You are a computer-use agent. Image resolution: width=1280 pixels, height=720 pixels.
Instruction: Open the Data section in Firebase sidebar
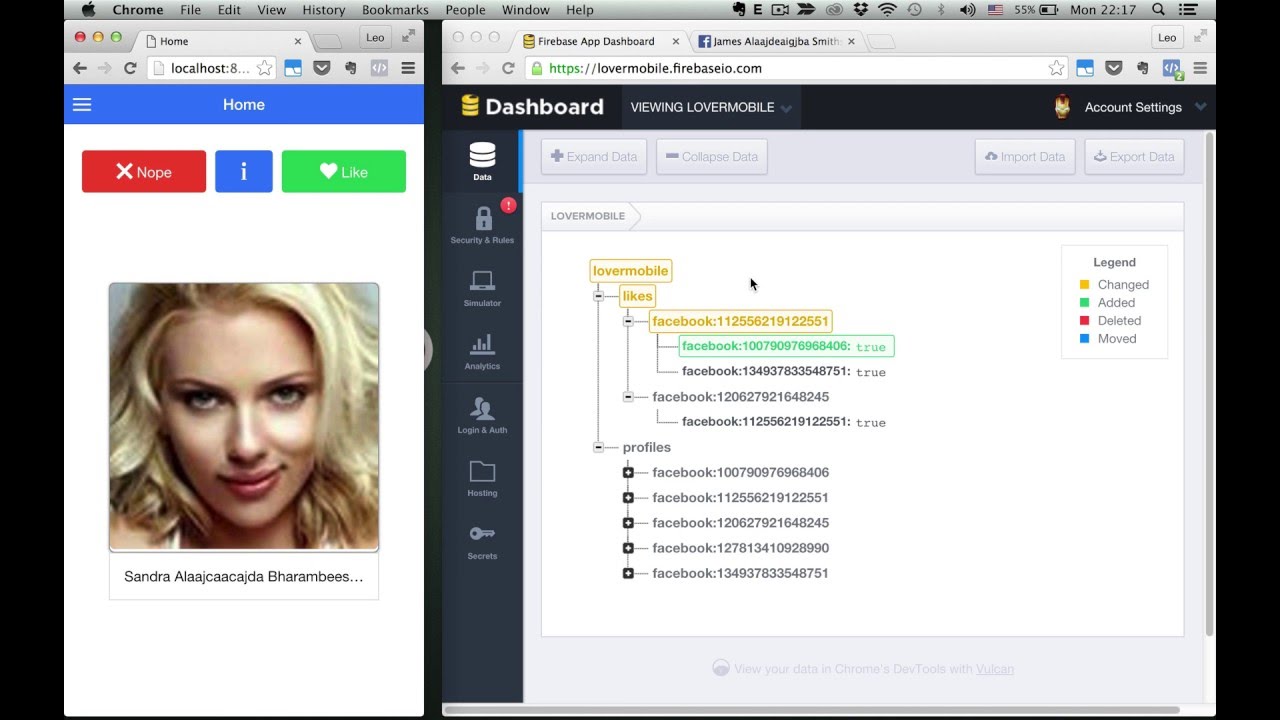pos(482,162)
